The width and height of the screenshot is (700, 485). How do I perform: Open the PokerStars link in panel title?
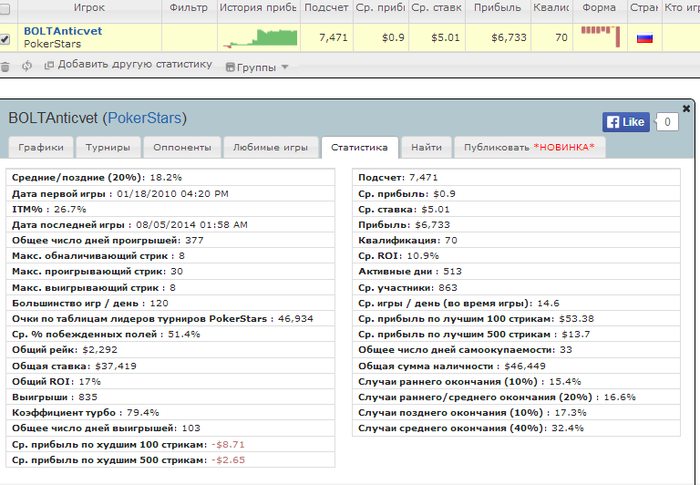click(145, 118)
